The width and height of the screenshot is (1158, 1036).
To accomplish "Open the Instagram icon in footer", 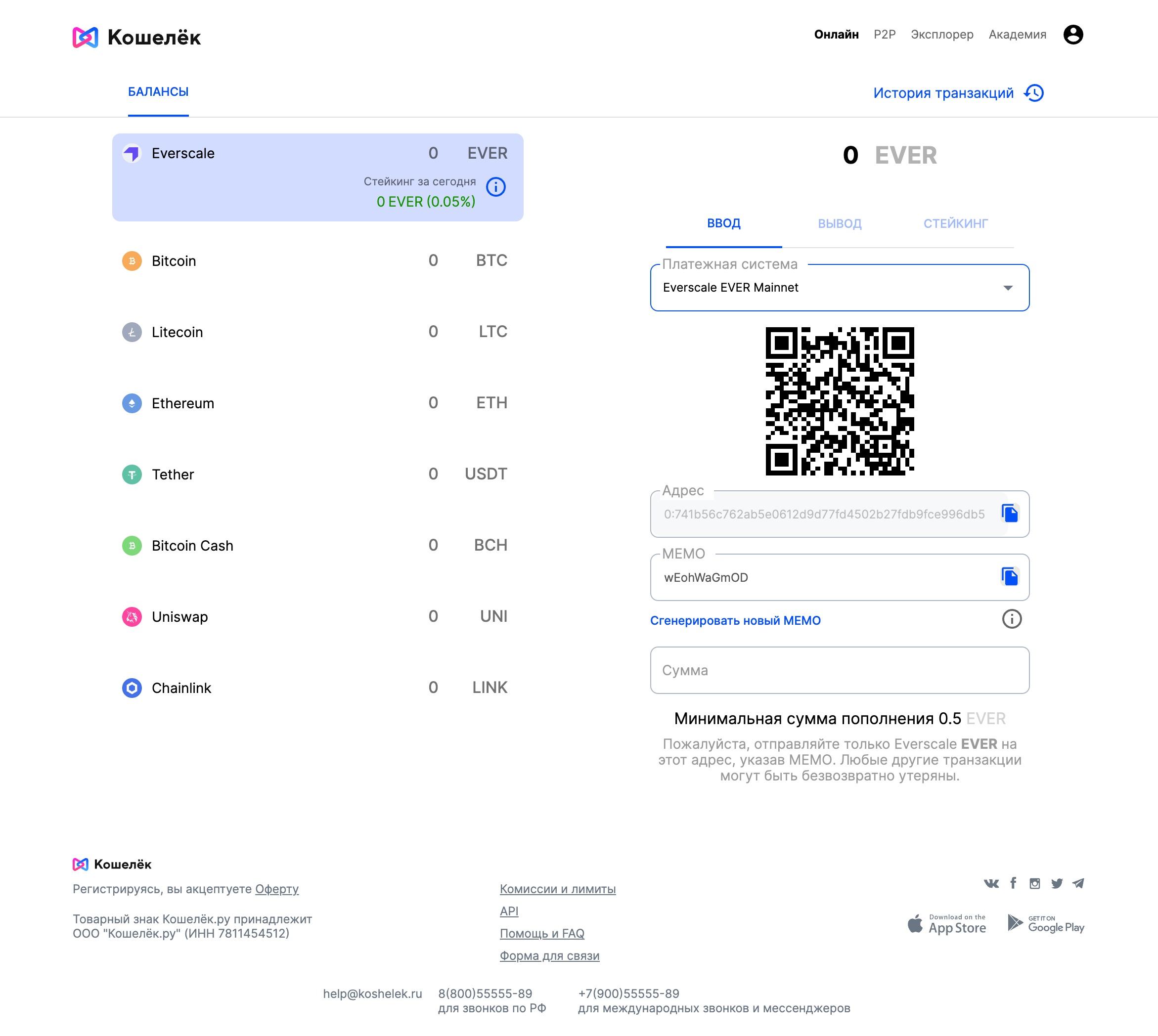I will (x=1034, y=883).
